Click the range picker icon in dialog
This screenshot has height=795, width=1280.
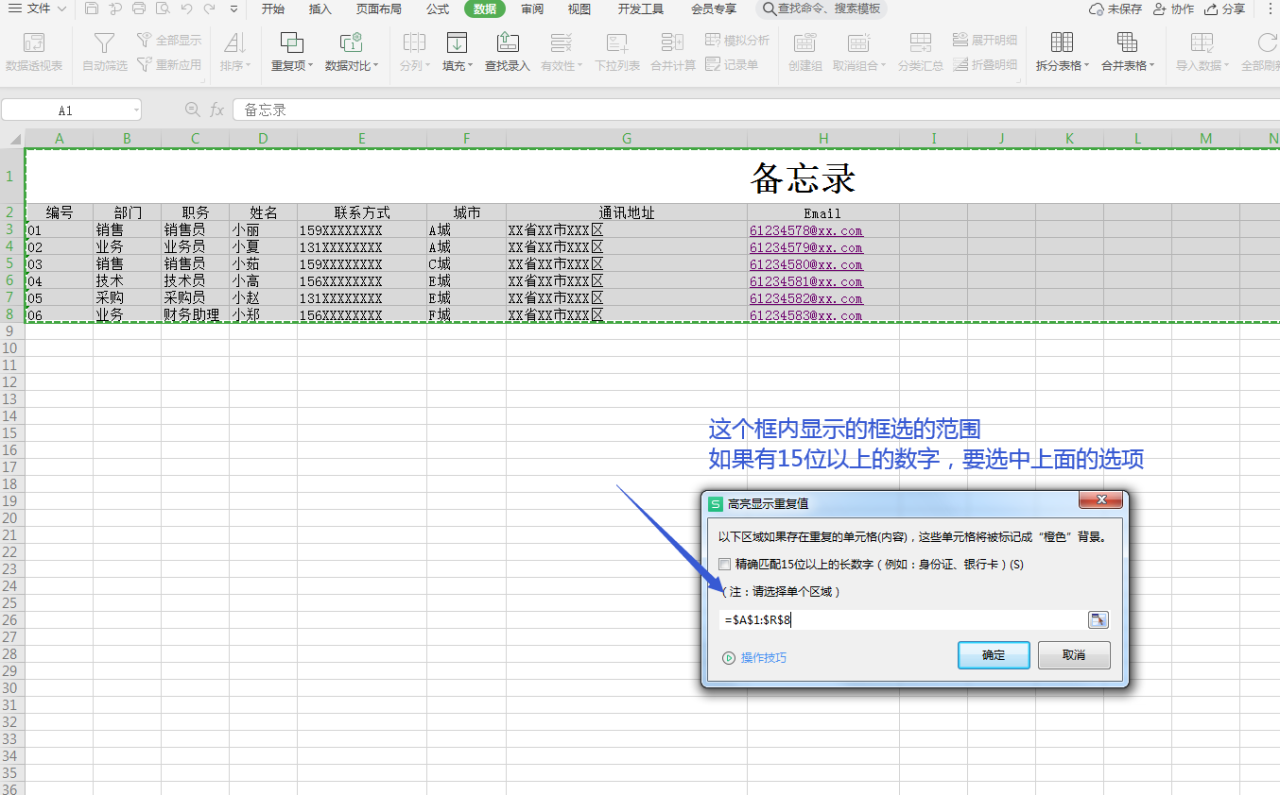pyautogui.click(x=1098, y=620)
